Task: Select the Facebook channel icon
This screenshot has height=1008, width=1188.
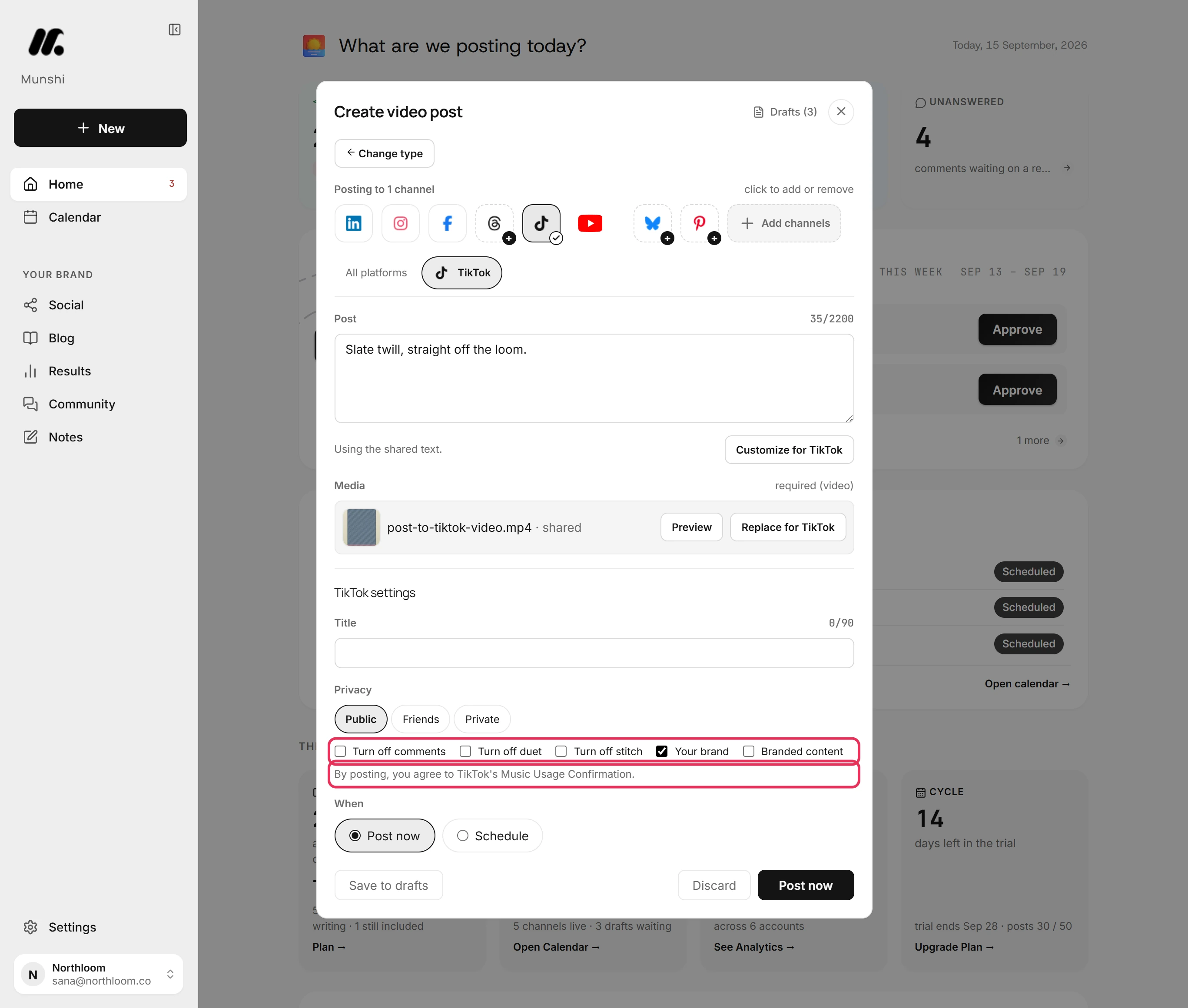Action: (x=447, y=223)
